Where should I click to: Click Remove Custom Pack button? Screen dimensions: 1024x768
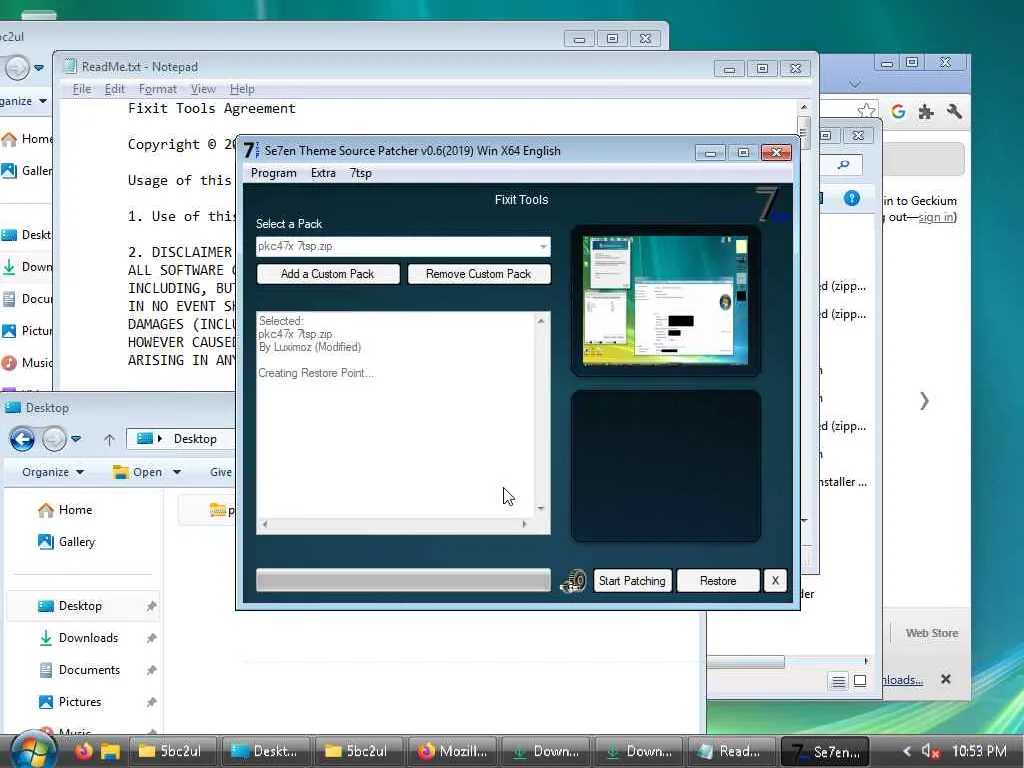click(x=479, y=274)
